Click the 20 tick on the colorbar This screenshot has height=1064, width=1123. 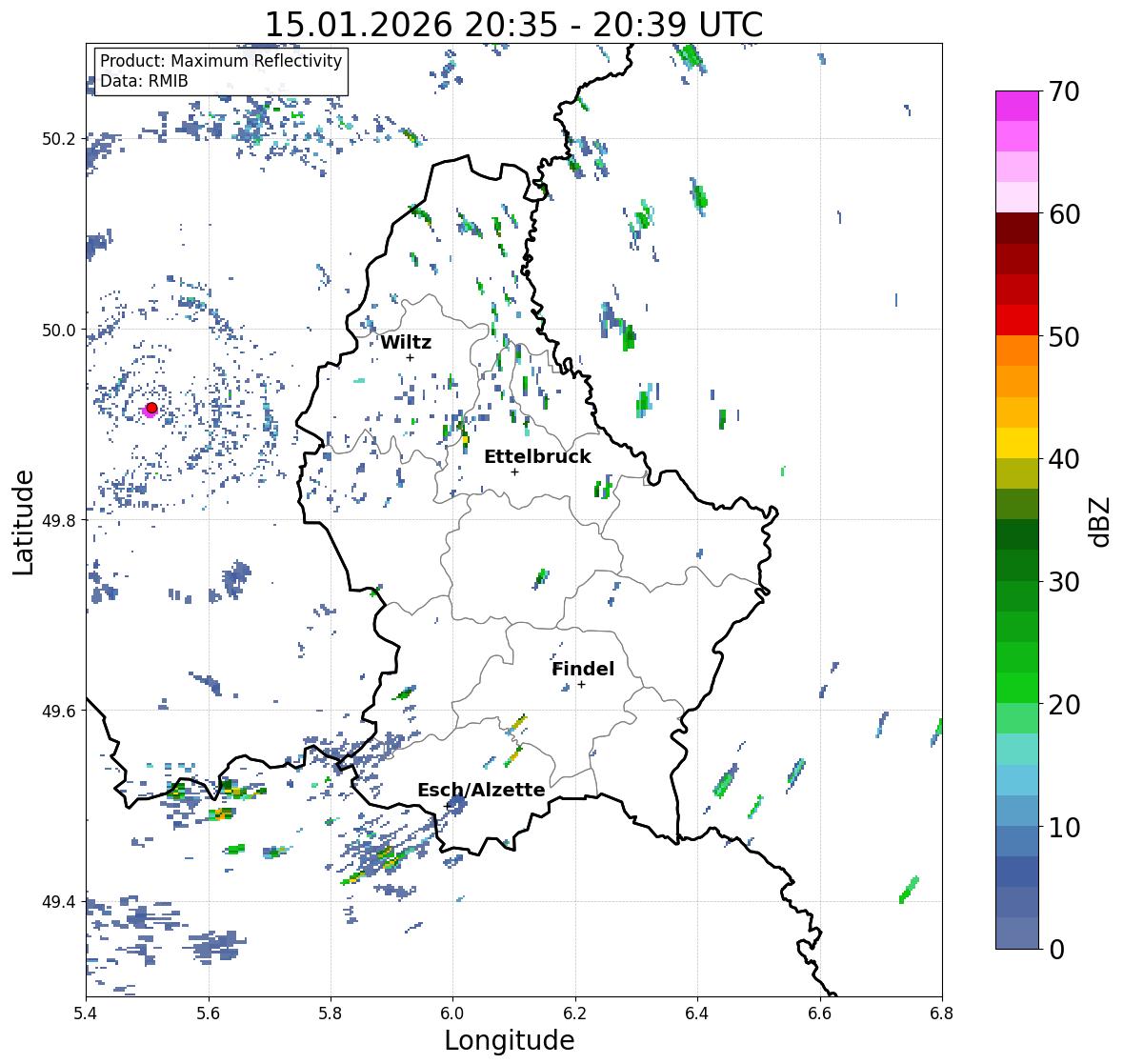point(1064,705)
